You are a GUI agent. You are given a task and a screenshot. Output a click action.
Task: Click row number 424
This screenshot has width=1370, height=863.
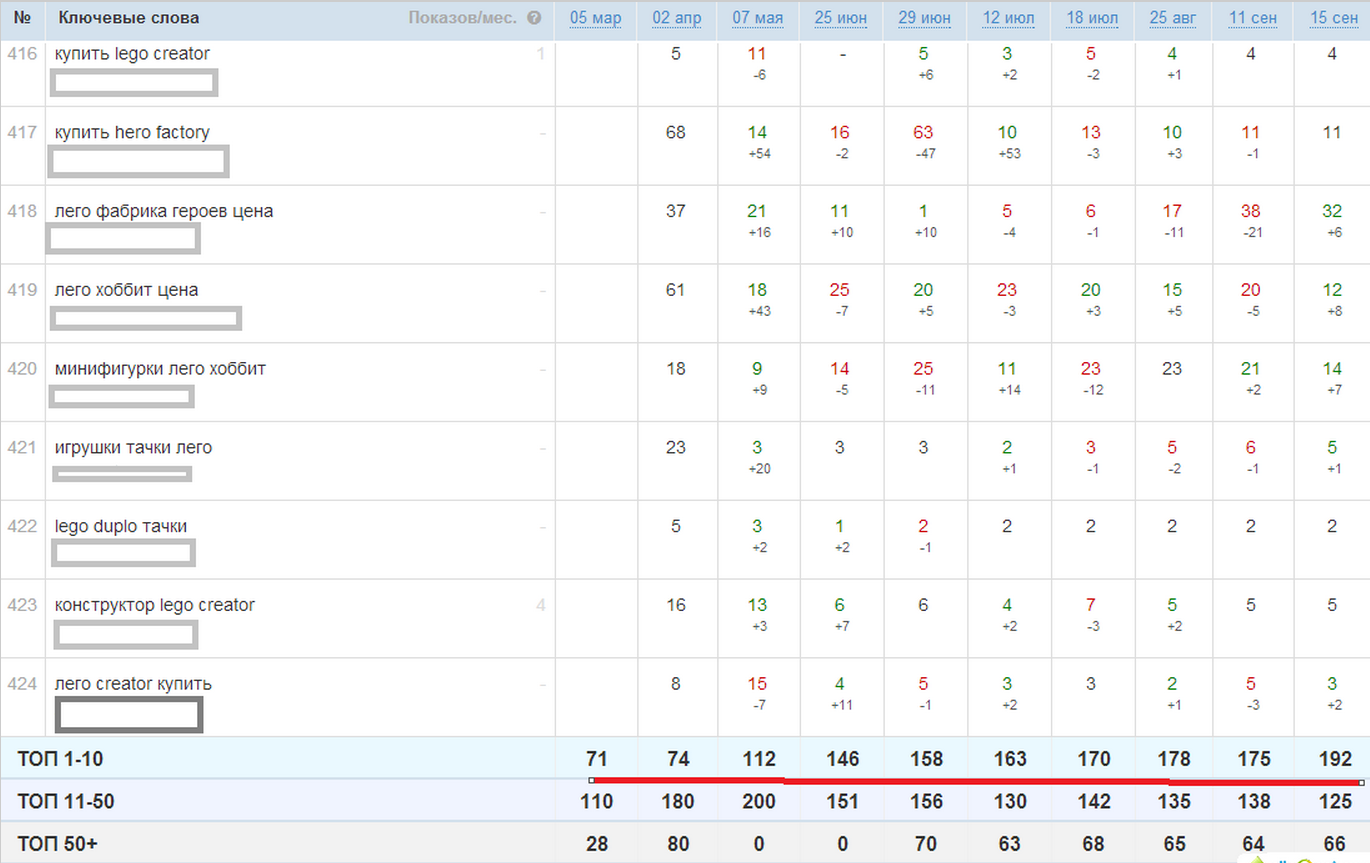click(x=22, y=684)
